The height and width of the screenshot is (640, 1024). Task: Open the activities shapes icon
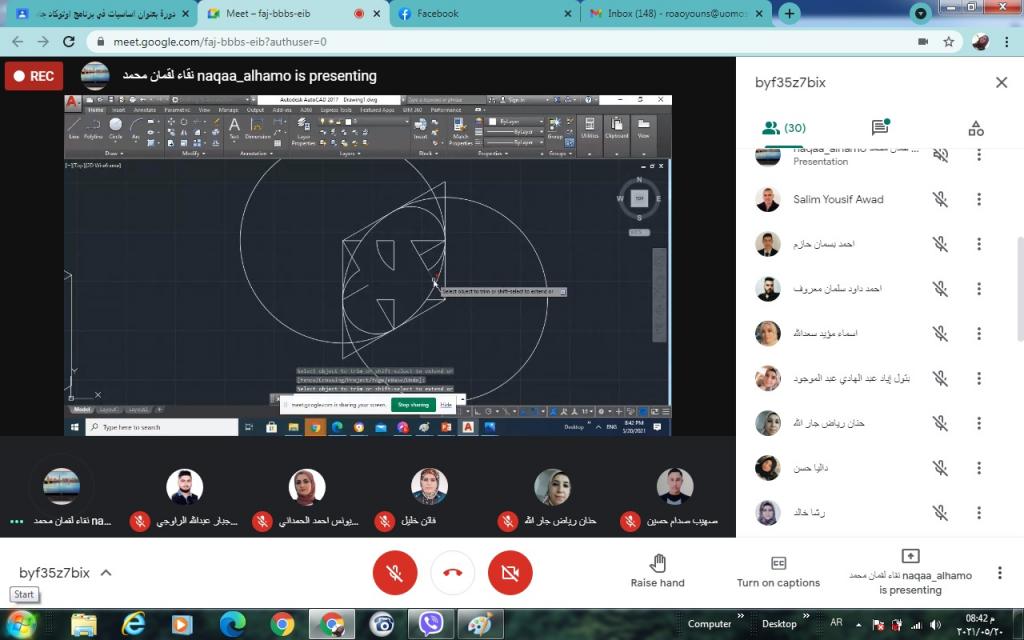(x=976, y=128)
